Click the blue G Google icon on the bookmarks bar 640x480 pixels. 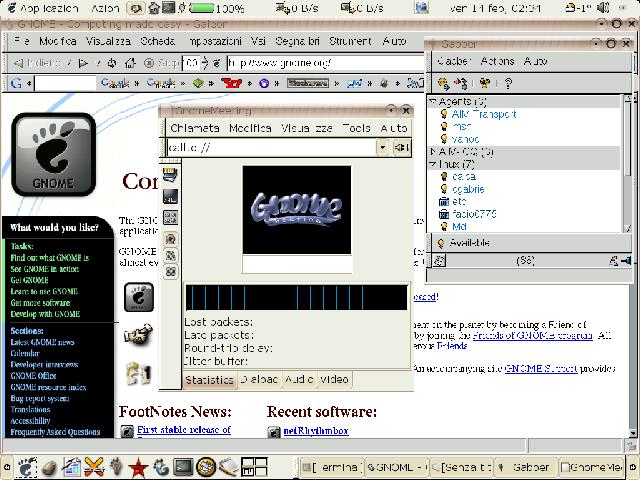click(16, 83)
